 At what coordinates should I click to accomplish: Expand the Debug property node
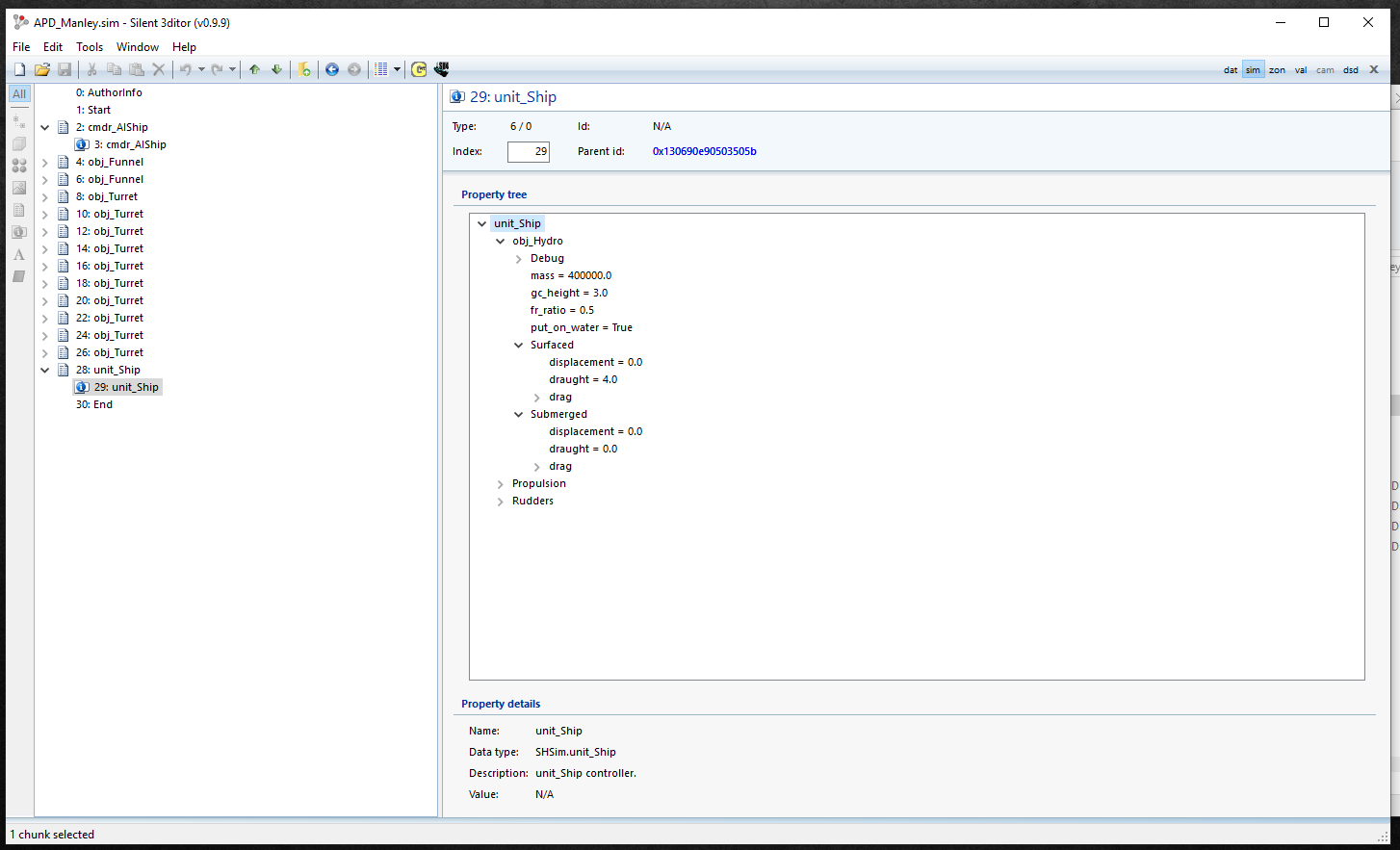point(519,258)
